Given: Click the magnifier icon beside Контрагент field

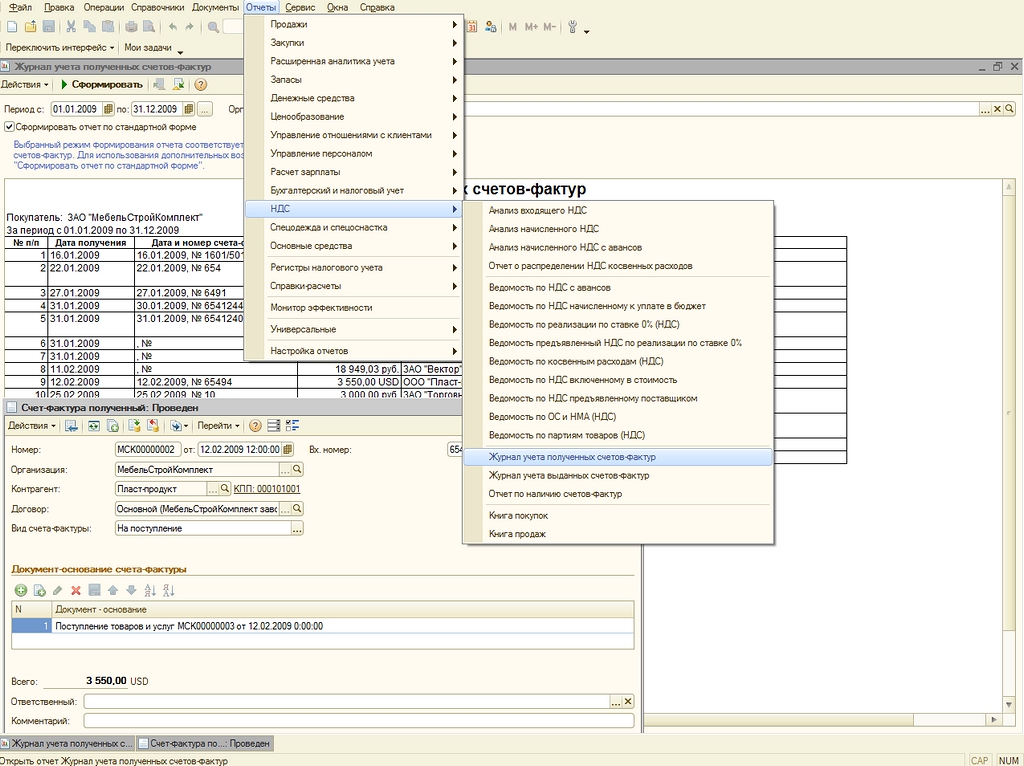Looking at the screenshot, I should pos(225,488).
